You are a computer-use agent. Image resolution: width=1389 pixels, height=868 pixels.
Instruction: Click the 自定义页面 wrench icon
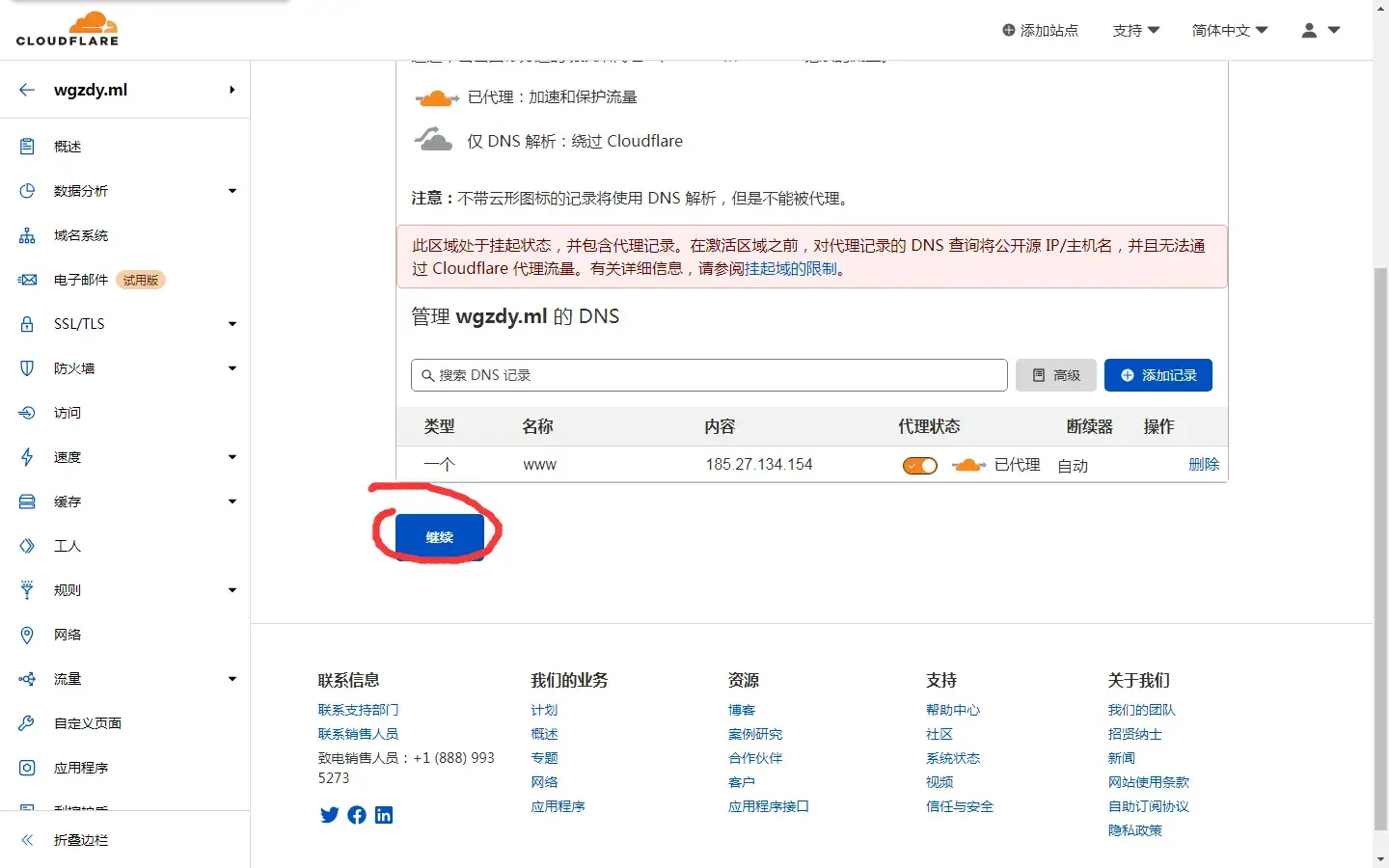[x=27, y=723]
